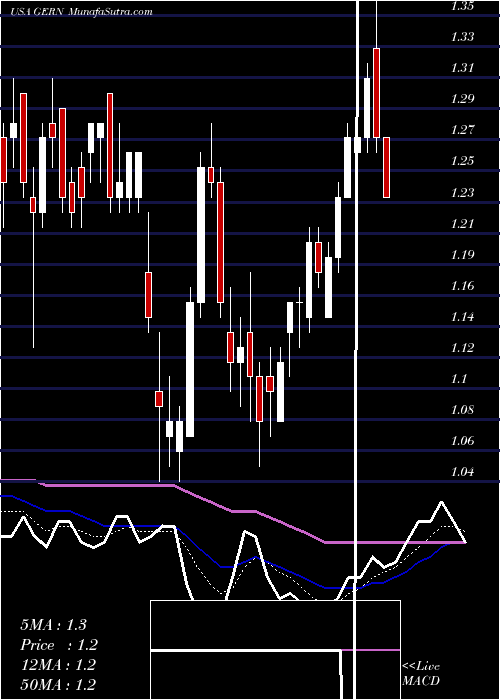This screenshot has width=500, height=700.
Task: Click the 1.23 price axis label
Action: [462, 192]
